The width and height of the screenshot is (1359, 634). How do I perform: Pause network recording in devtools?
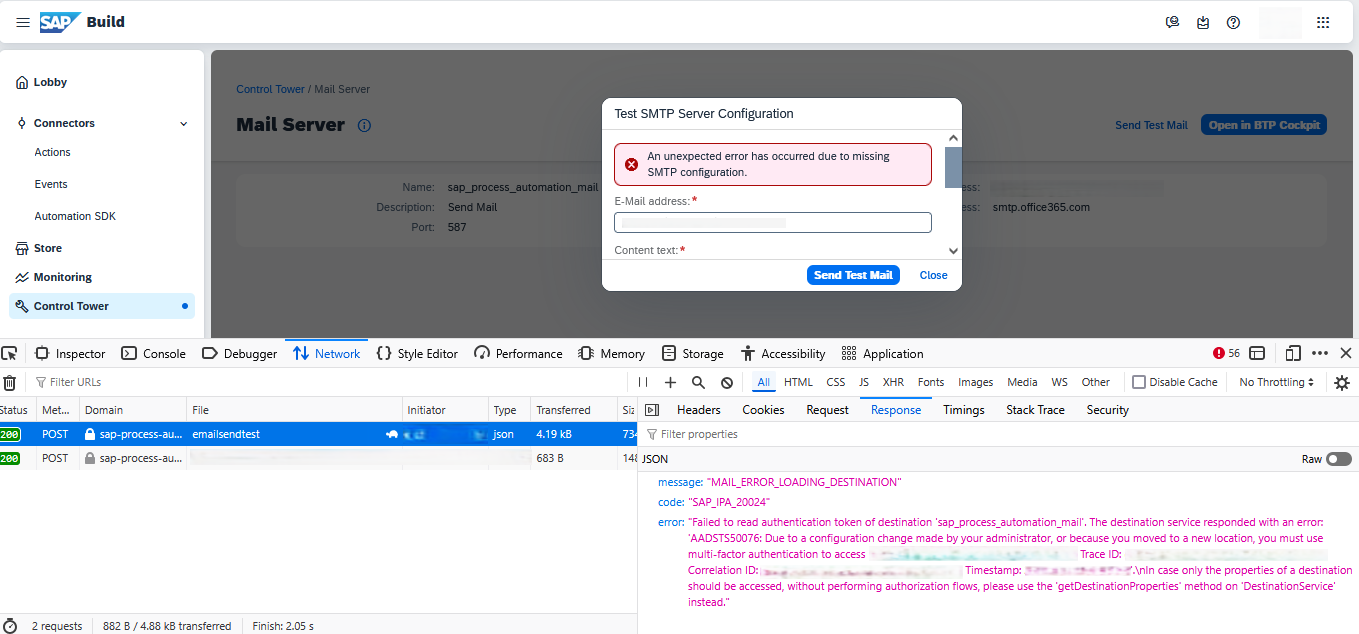(x=643, y=382)
